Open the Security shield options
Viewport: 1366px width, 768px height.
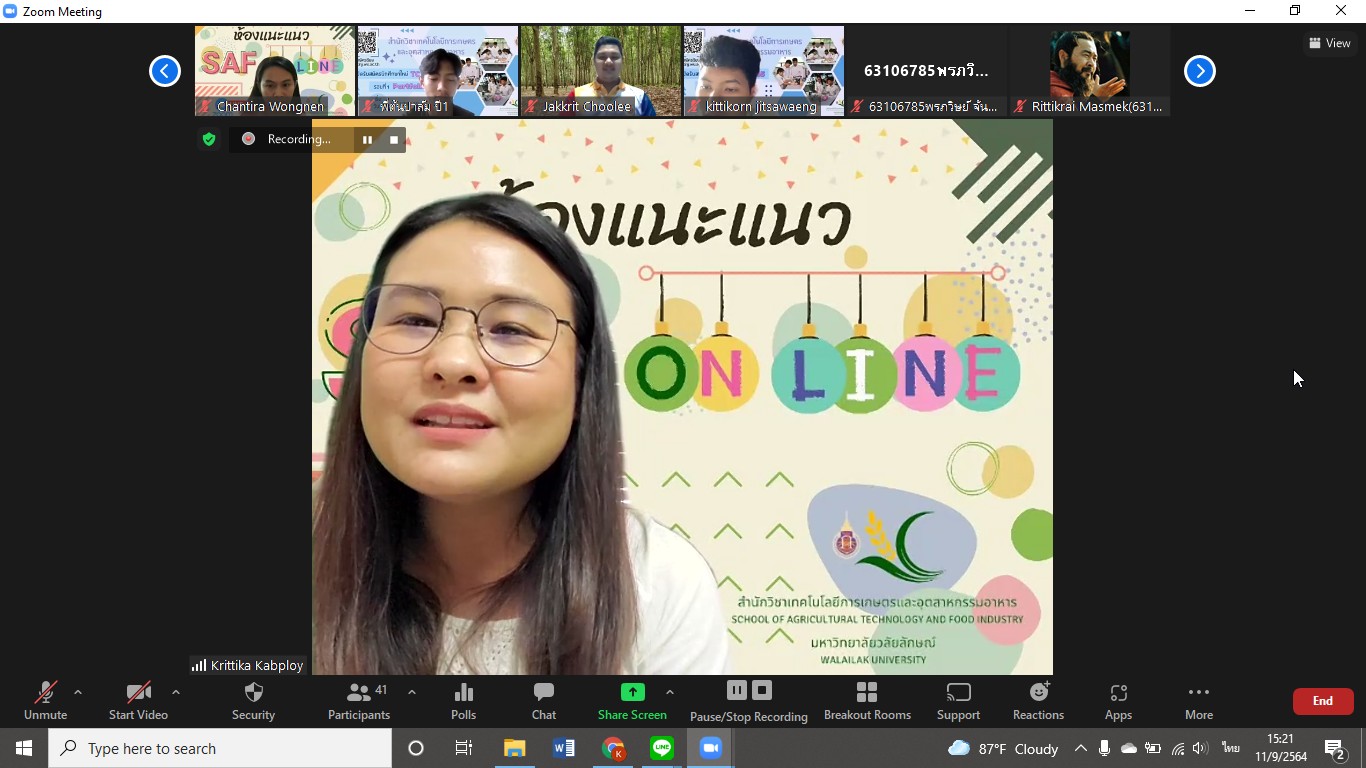[x=253, y=700]
